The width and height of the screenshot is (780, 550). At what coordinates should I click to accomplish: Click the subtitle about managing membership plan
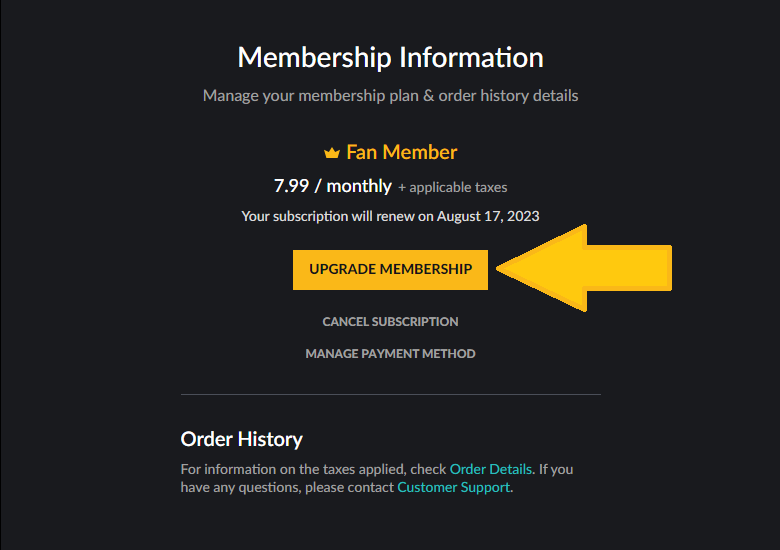coord(390,95)
